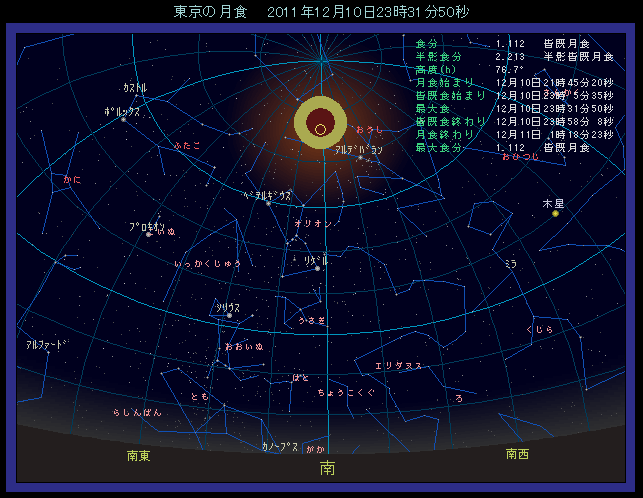Viewport: 643px width, 498px height.
Task: Select the Alphard (アルファード) star label
Action: 46,344
